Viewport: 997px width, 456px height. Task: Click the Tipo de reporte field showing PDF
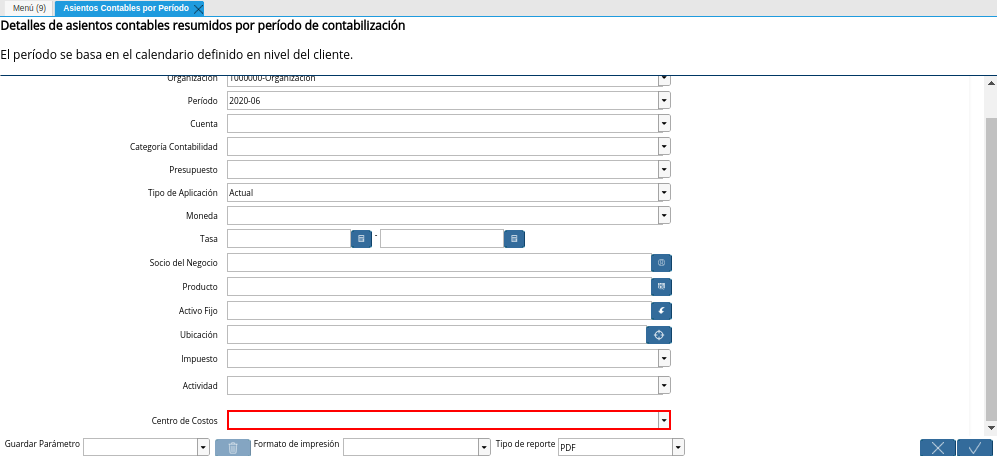click(615, 448)
